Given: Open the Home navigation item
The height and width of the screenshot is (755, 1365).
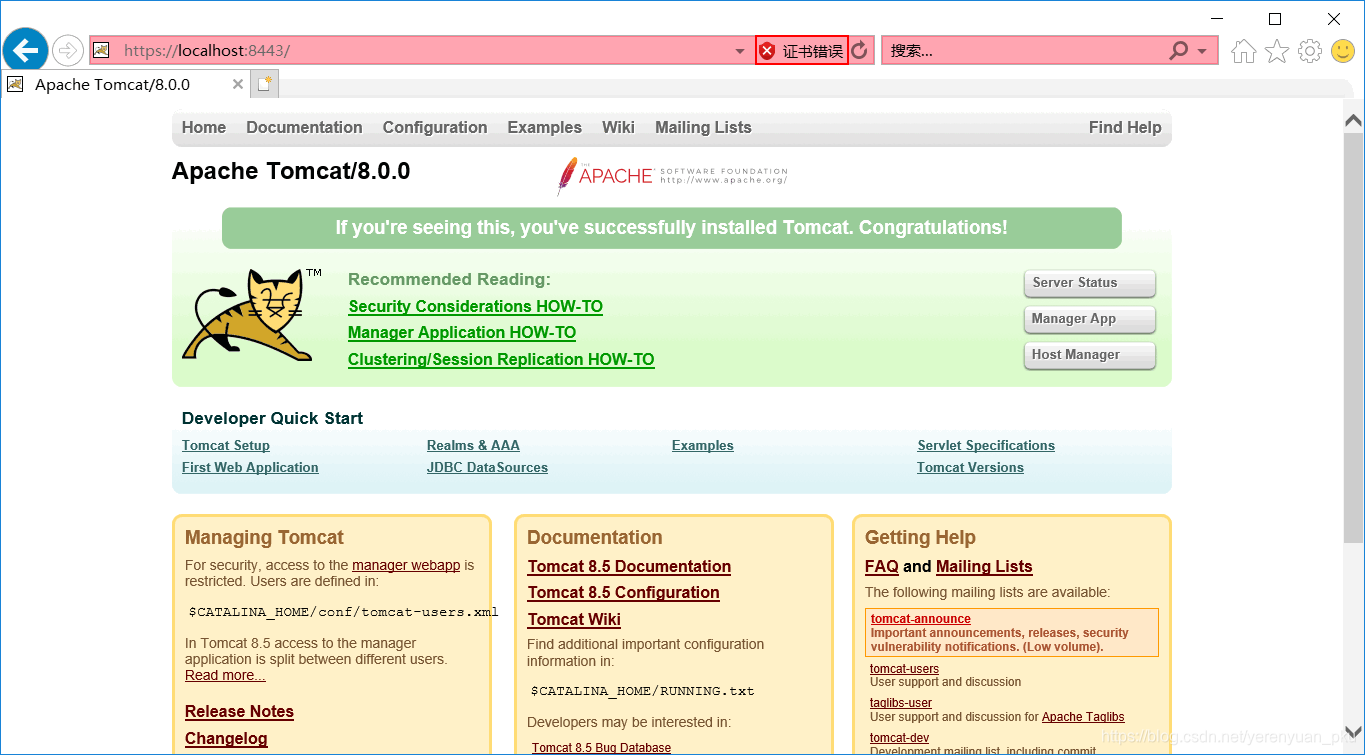Looking at the screenshot, I should pos(204,127).
